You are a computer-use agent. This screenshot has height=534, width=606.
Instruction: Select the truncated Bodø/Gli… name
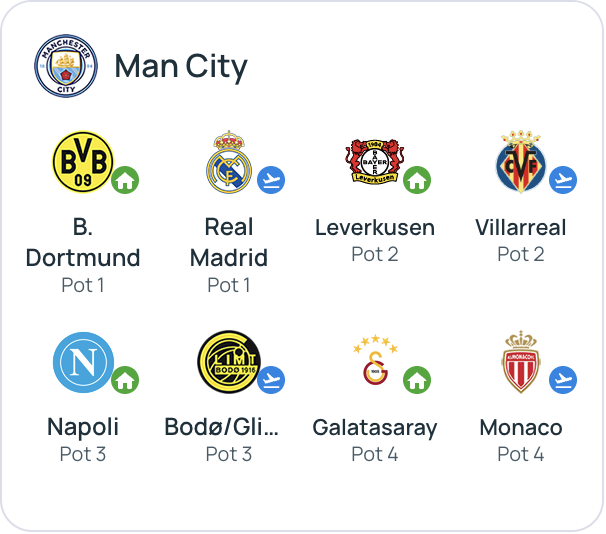(222, 428)
